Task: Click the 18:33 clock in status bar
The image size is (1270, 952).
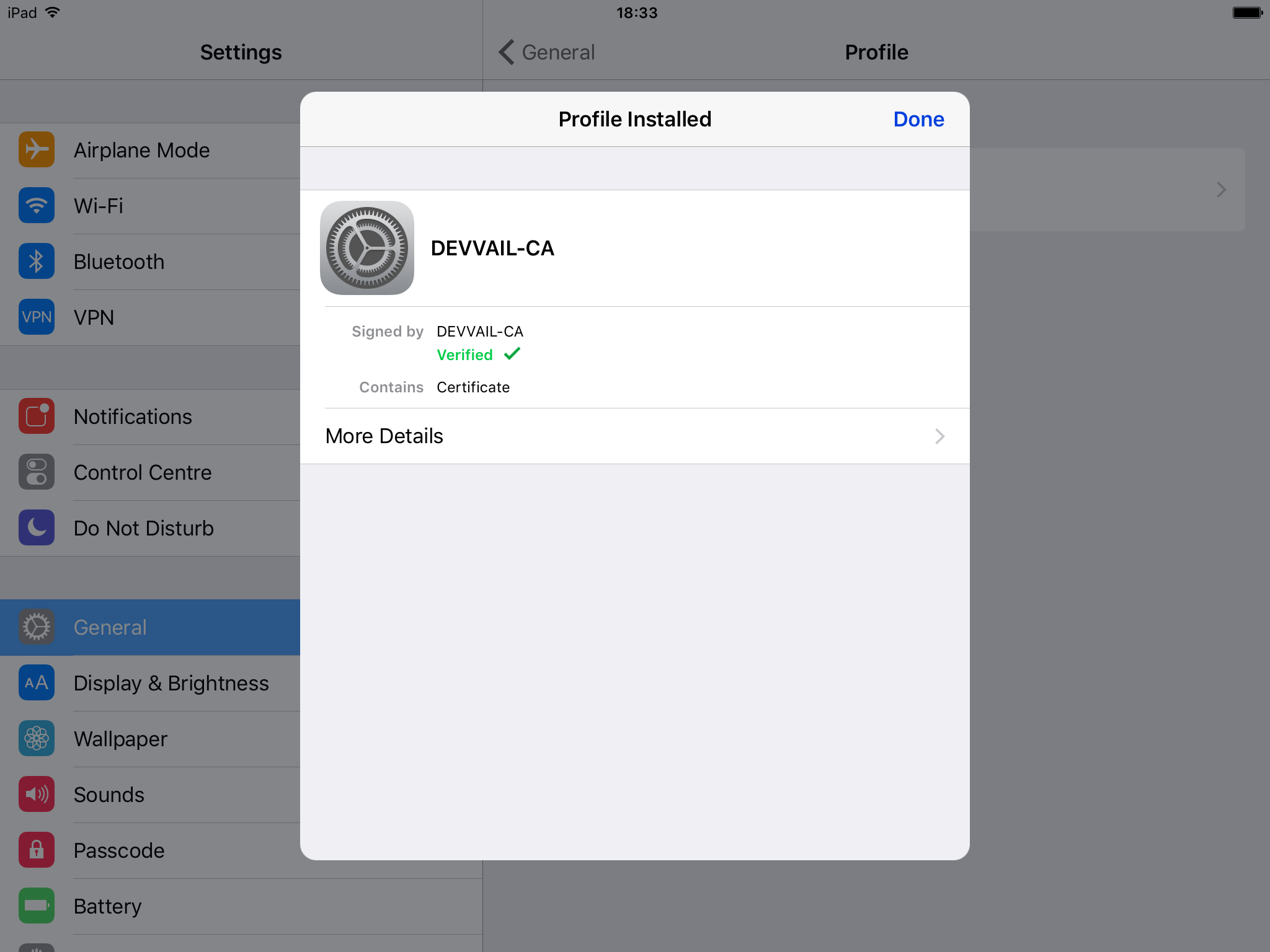Action: click(x=636, y=12)
